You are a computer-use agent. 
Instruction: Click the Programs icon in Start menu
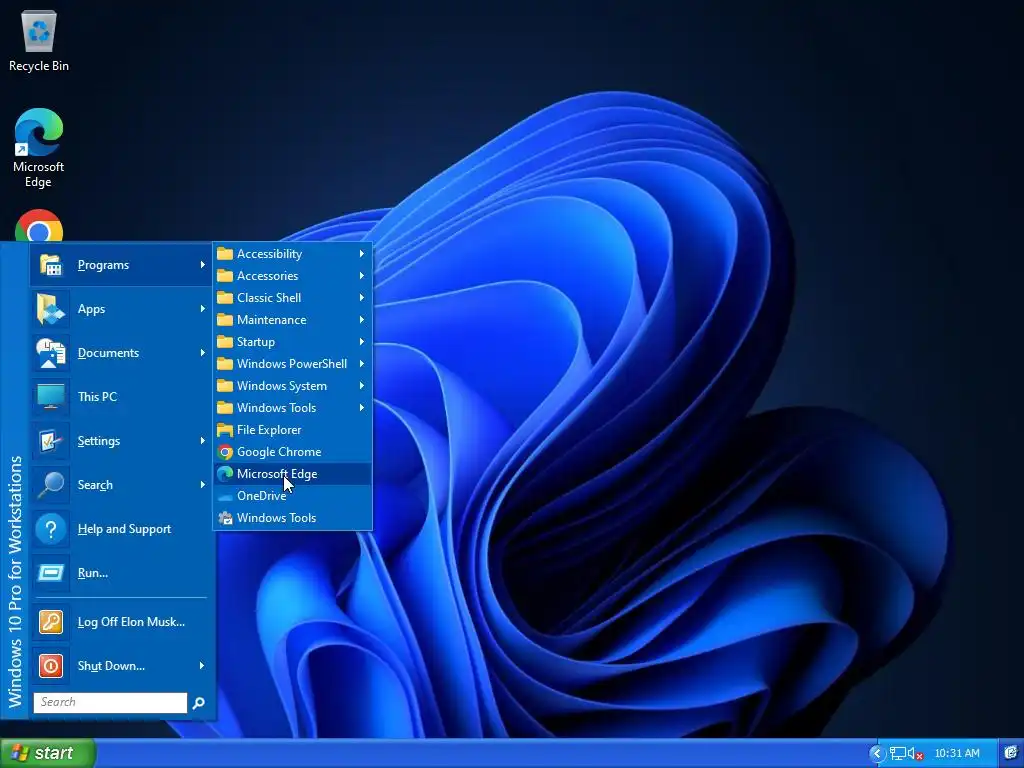point(50,265)
